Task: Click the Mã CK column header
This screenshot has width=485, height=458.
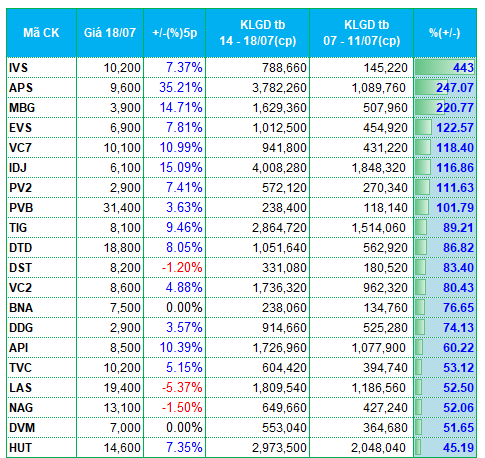Action: tap(41, 33)
